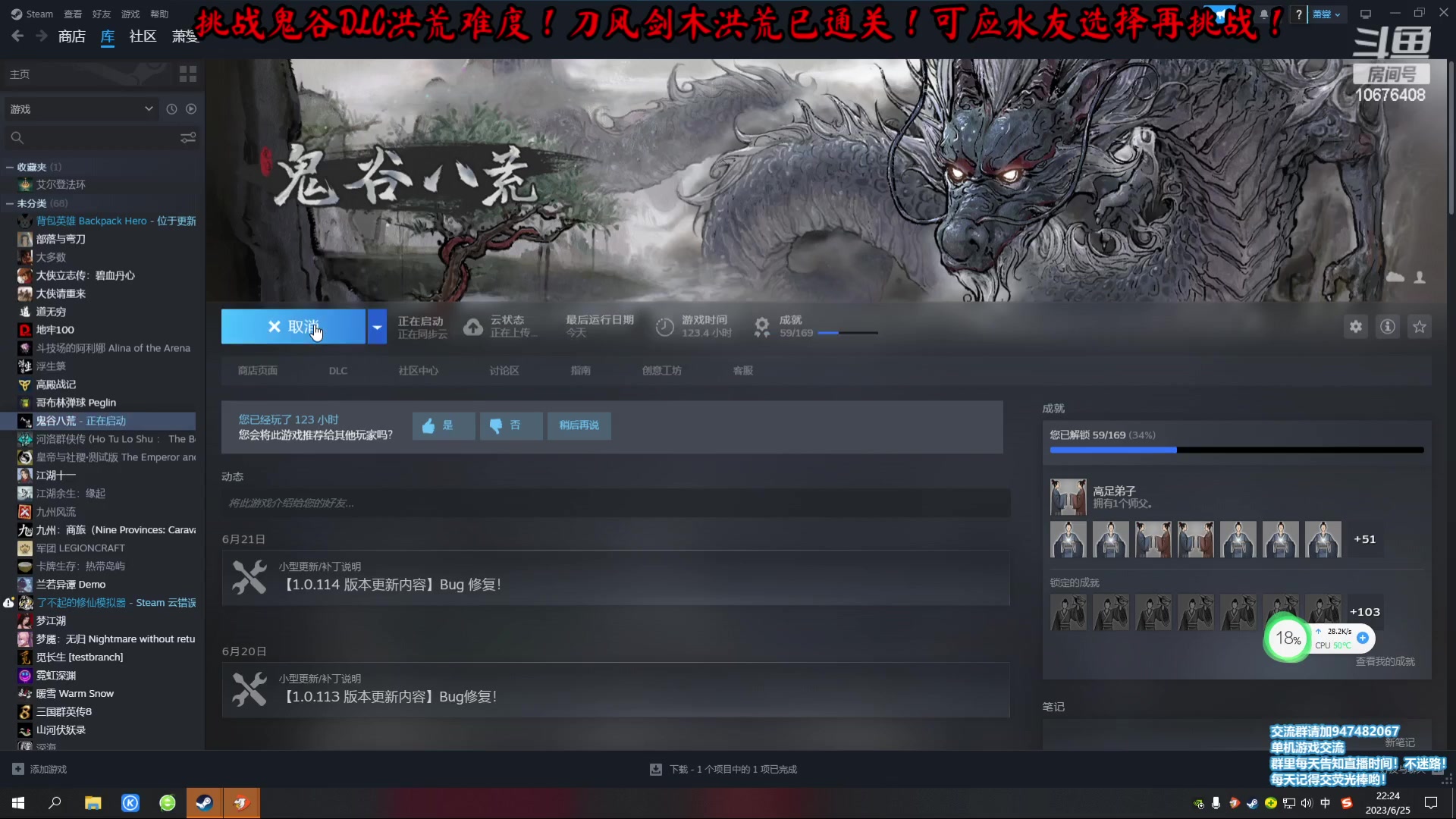The height and width of the screenshot is (819, 1456).
Task: Open volume control in system tray
Action: click(x=1306, y=803)
